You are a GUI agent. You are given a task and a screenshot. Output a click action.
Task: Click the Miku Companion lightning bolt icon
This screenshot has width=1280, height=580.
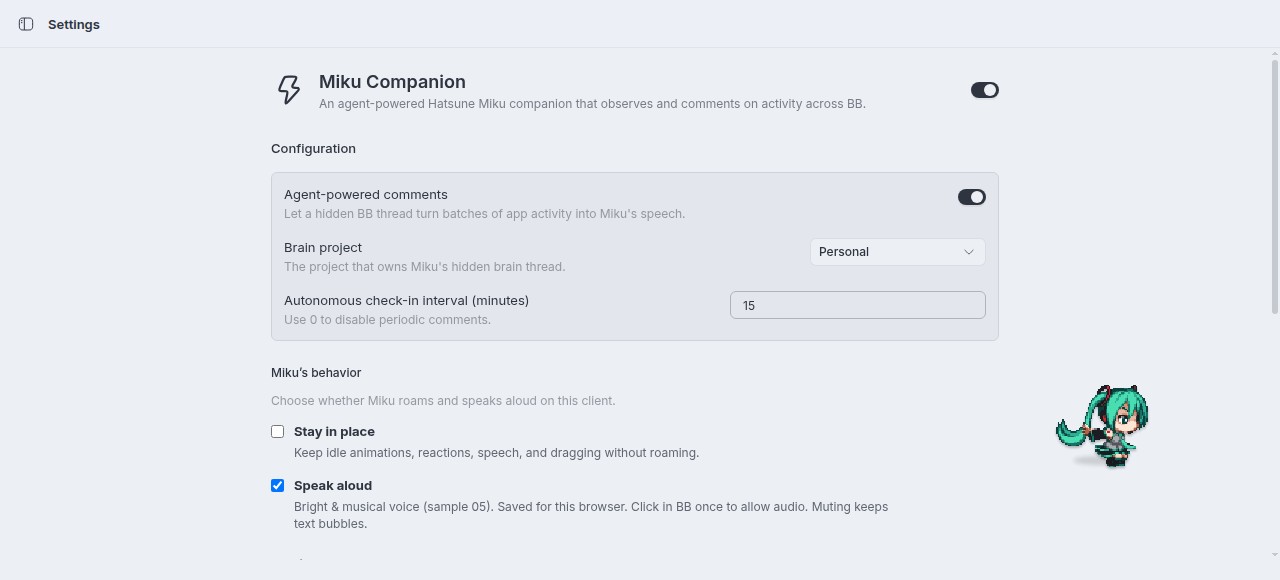289,90
